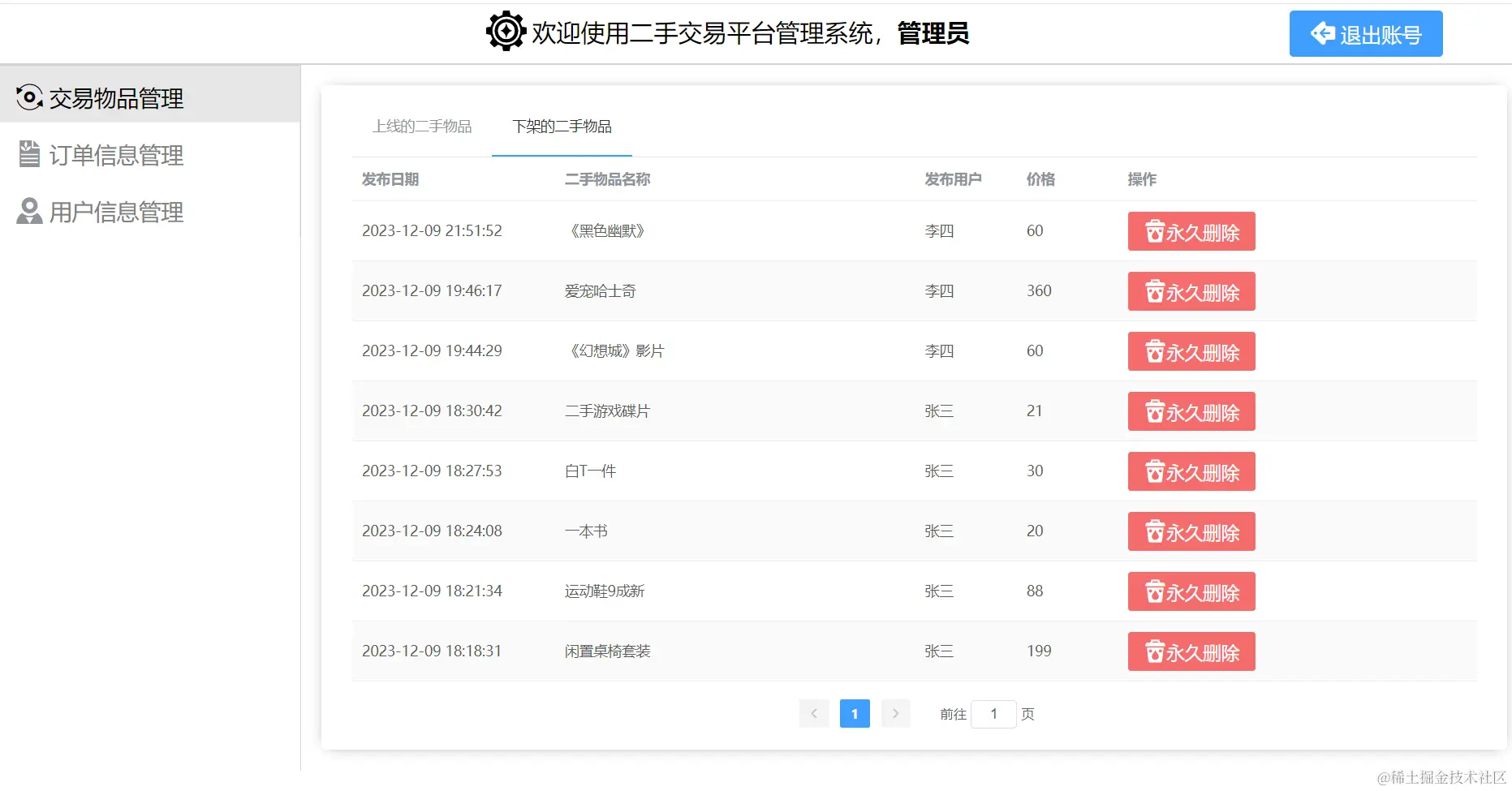Click item name 《黑色幽默》
The image size is (1512, 791).
[x=608, y=231]
